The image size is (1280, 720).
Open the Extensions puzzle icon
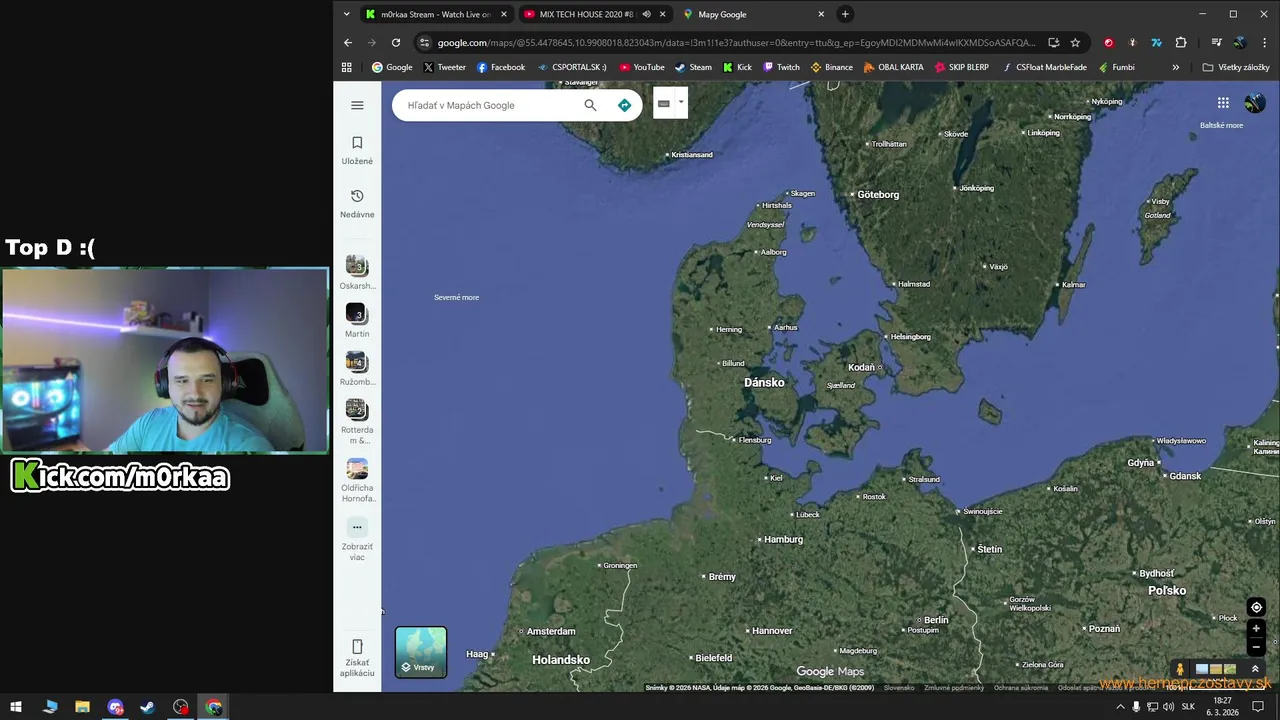1181,42
